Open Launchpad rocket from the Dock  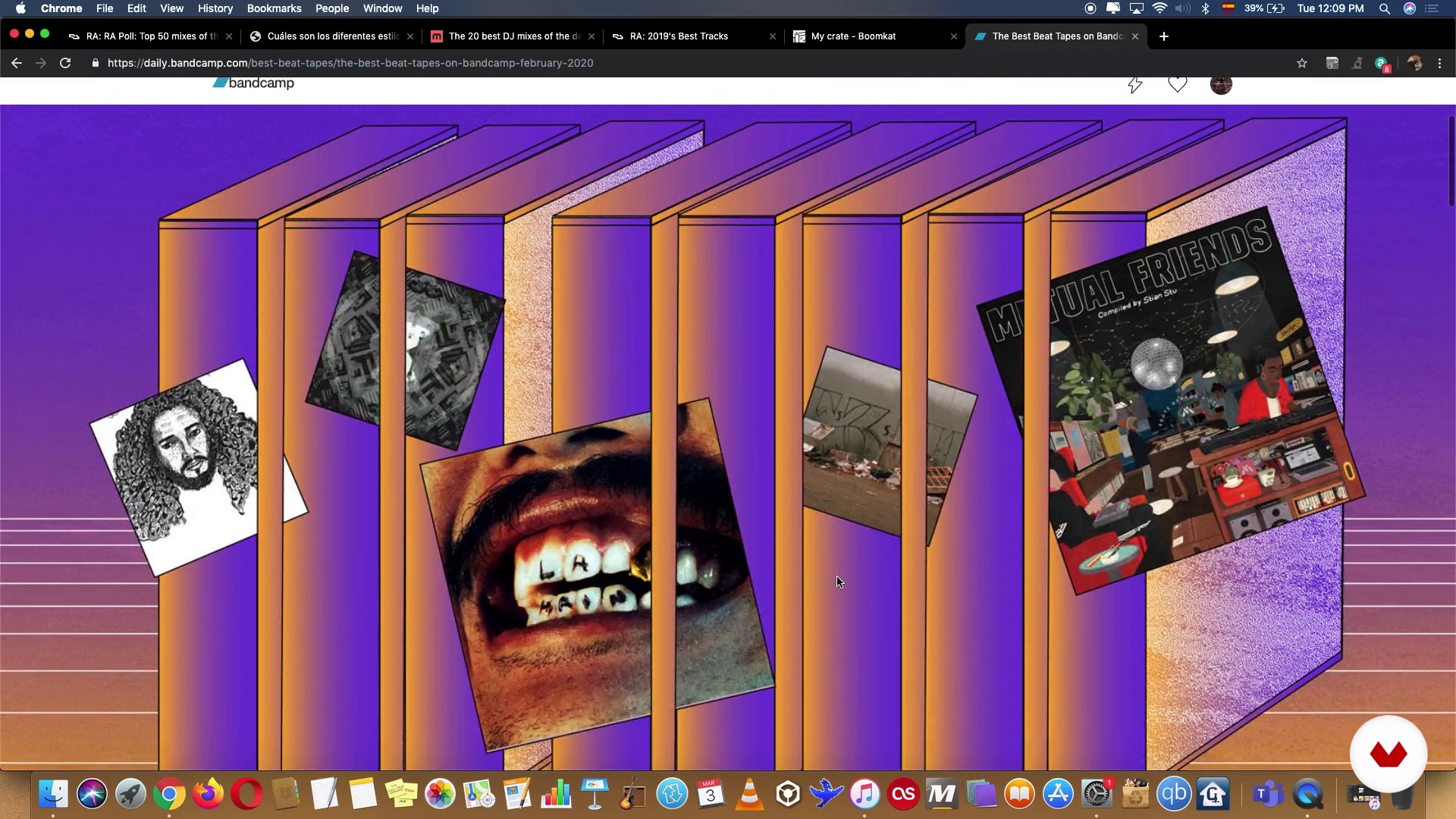[x=130, y=794]
